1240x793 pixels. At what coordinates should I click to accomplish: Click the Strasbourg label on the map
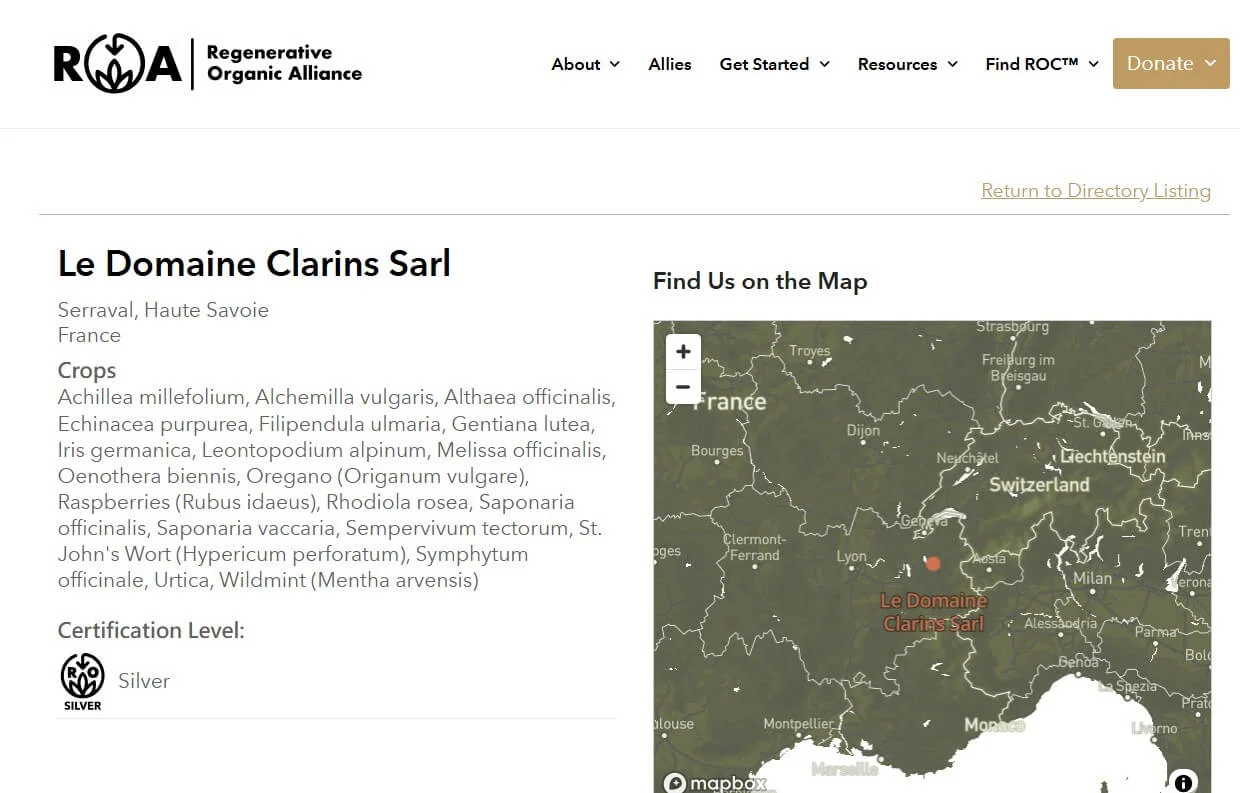1013,327
